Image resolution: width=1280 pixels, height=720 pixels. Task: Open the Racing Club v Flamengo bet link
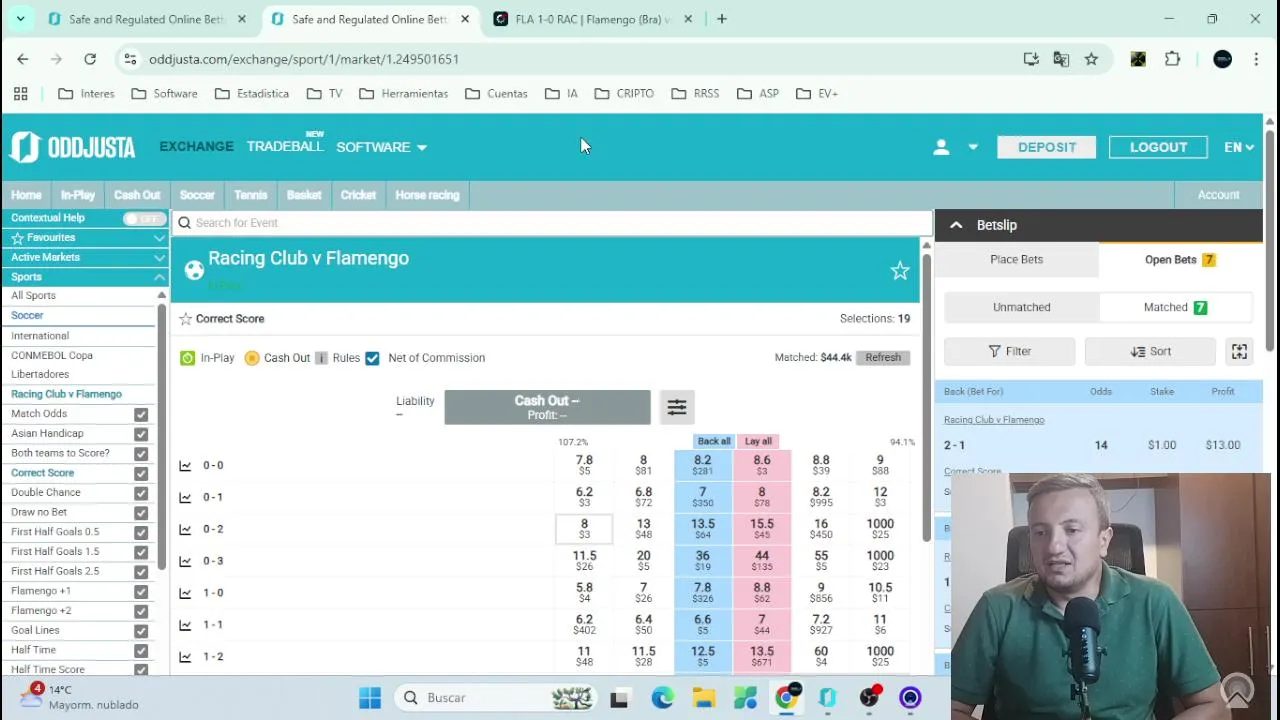pyautogui.click(x=994, y=420)
